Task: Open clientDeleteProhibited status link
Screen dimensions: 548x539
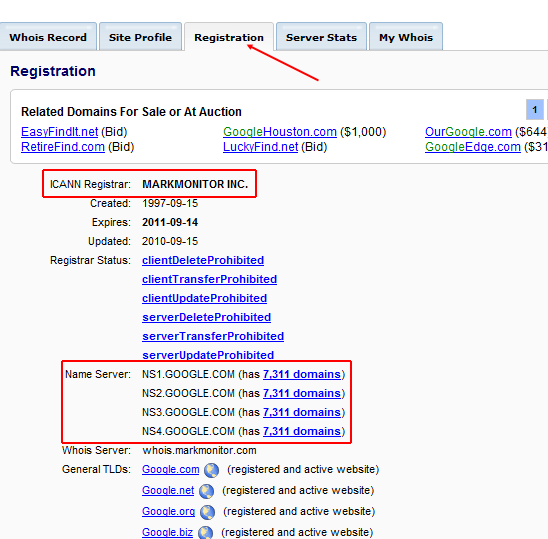Action: (203, 260)
